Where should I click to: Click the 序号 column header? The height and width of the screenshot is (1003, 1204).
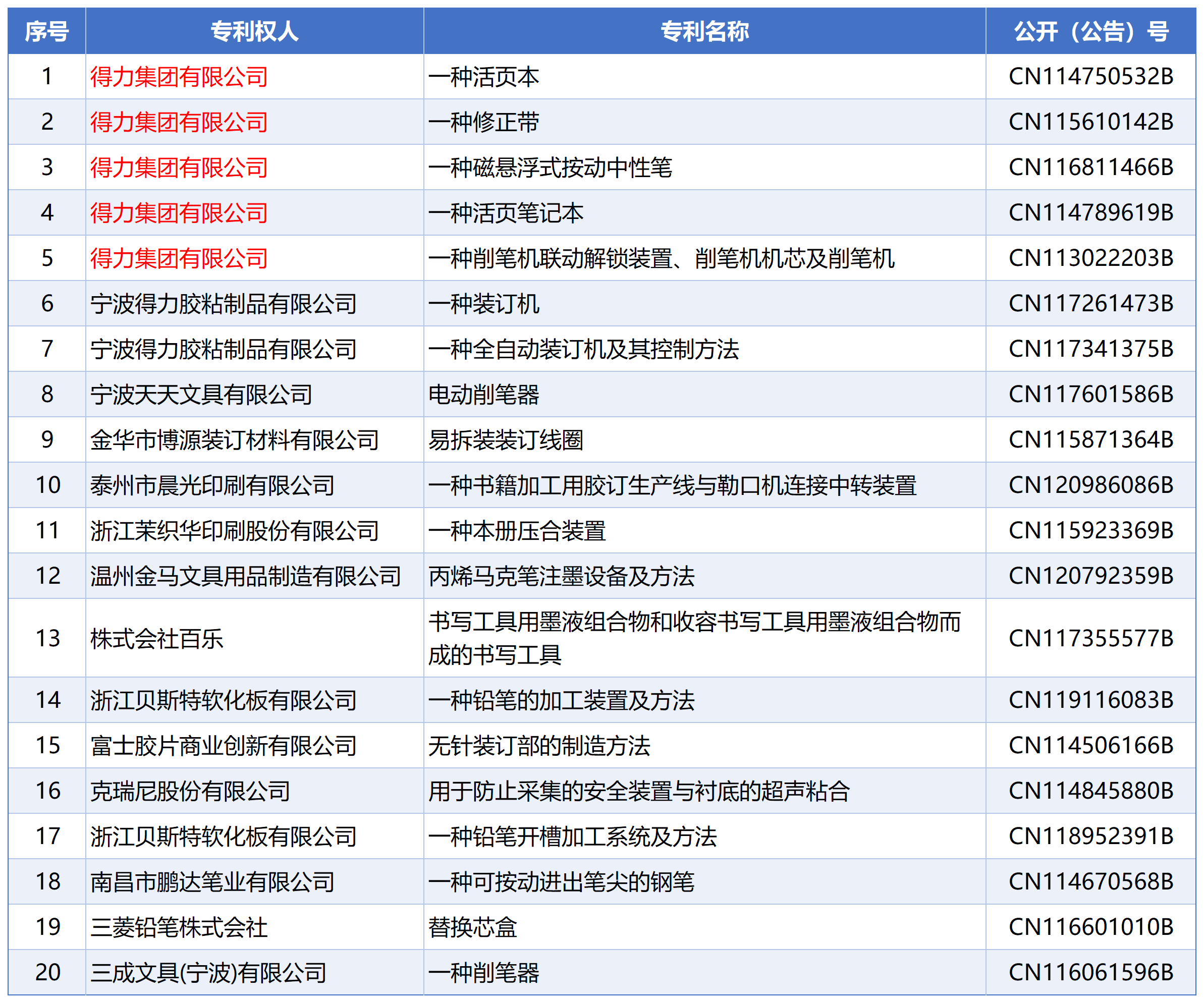pyautogui.click(x=47, y=31)
